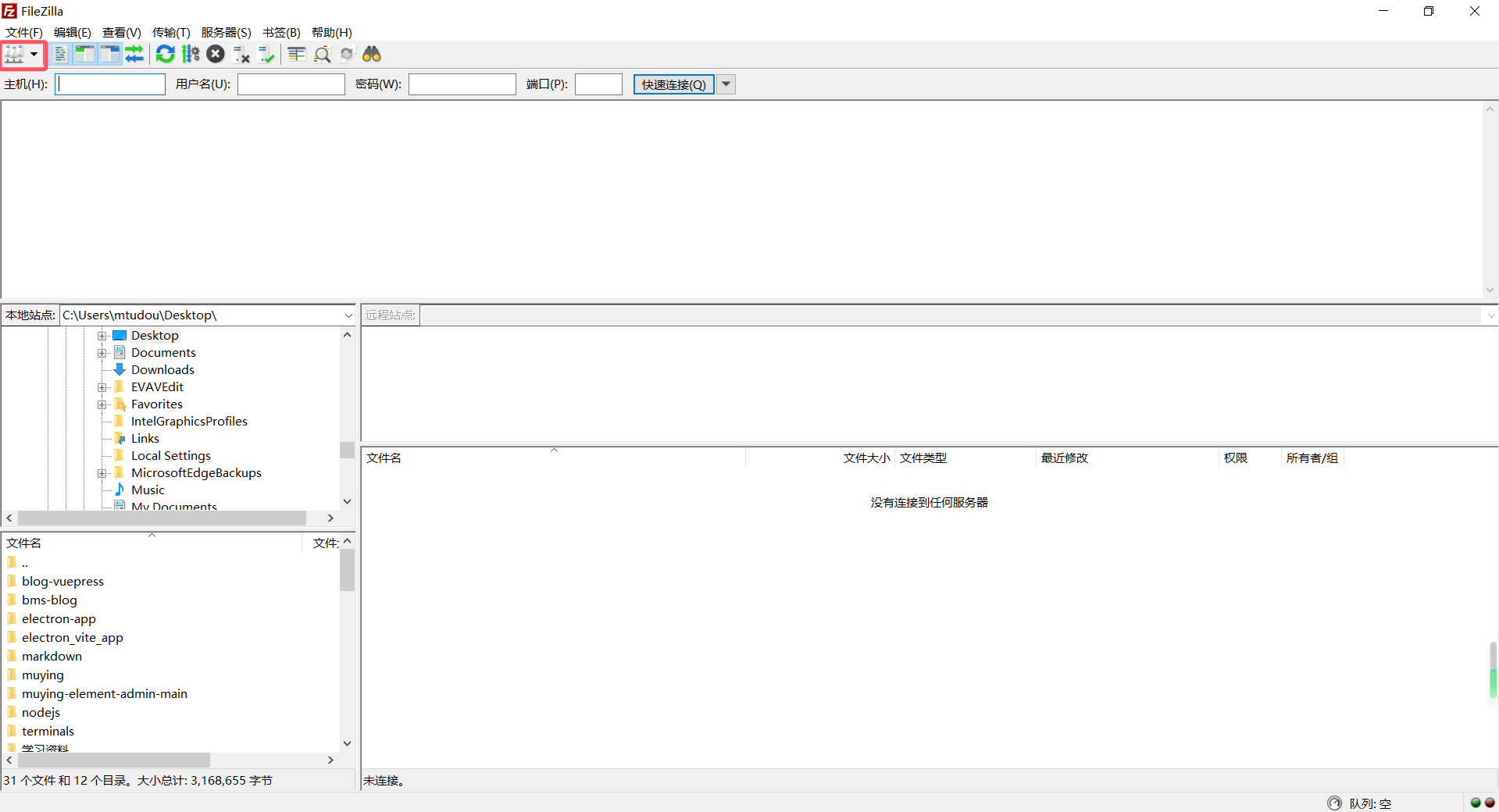Select the electron-app folder
Screen dimensions: 1499x812
pos(59,619)
